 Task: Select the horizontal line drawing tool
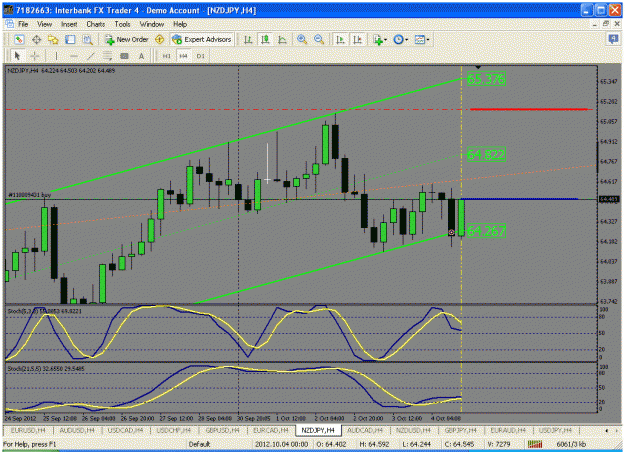coord(73,56)
